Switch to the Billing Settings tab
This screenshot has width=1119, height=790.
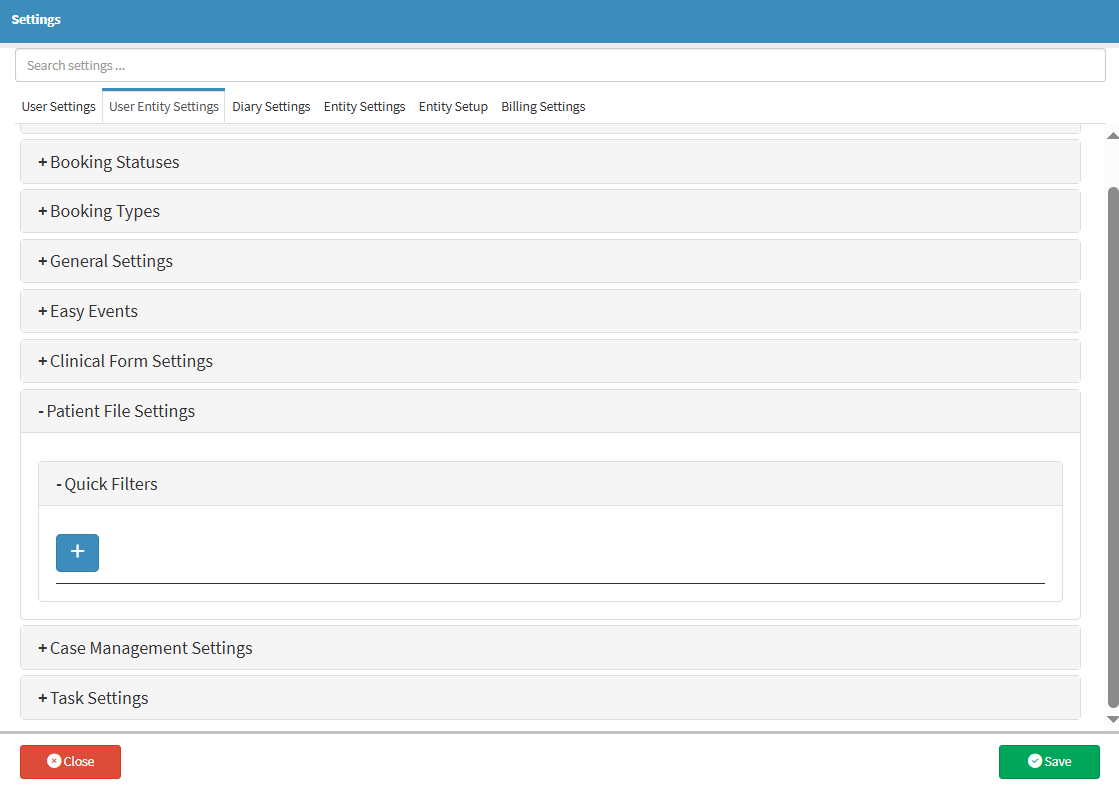(543, 107)
